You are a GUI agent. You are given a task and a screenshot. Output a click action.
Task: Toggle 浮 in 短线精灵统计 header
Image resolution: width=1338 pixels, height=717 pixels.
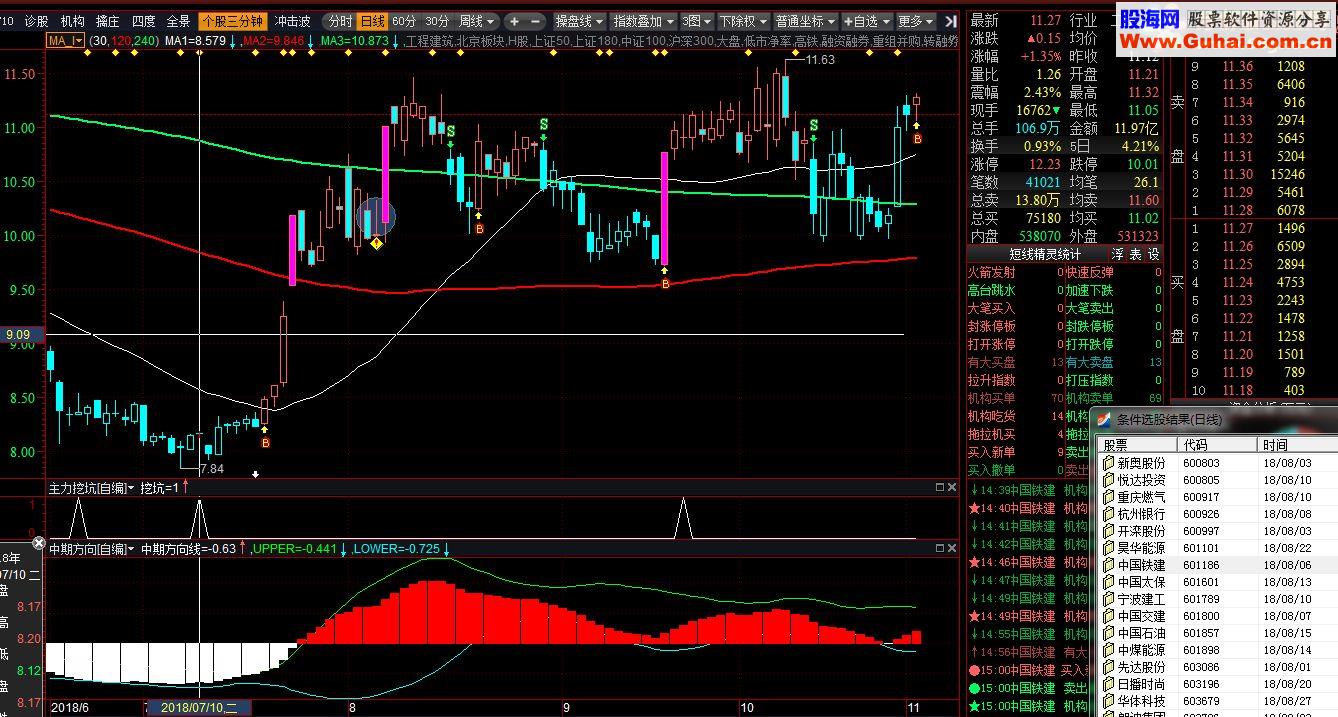[x=1118, y=254]
